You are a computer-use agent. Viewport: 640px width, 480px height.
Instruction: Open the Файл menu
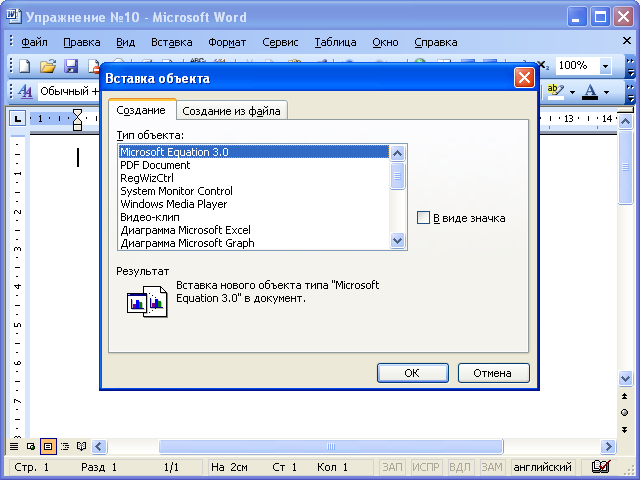pos(34,42)
